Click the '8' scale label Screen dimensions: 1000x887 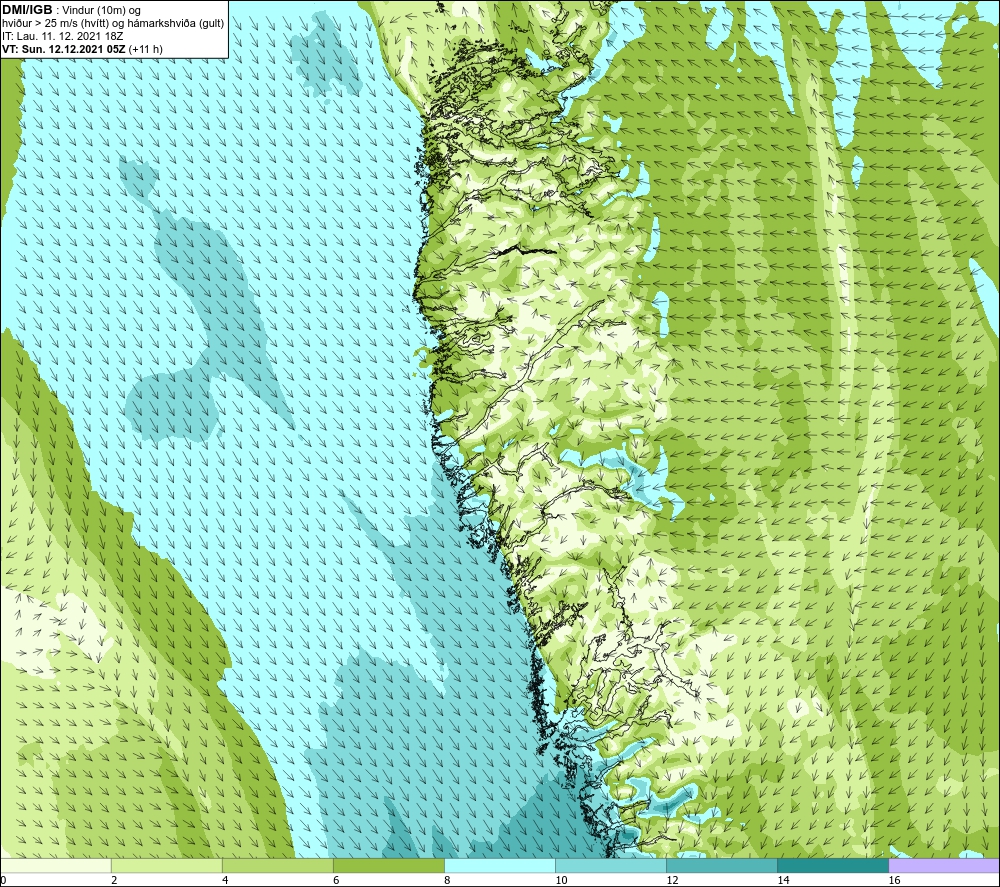pos(447,881)
